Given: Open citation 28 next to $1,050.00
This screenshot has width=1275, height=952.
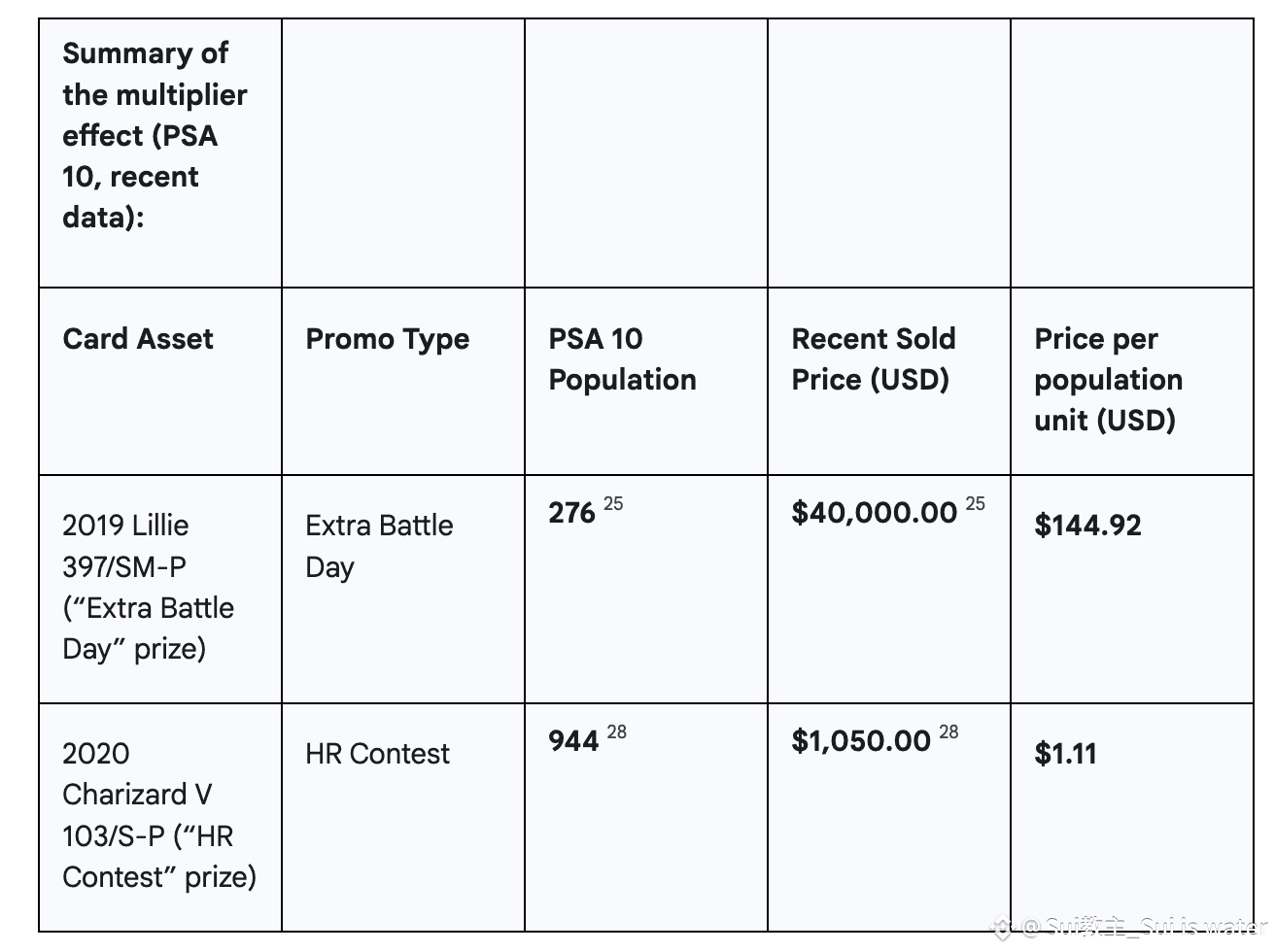Looking at the screenshot, I should point(948,732).
